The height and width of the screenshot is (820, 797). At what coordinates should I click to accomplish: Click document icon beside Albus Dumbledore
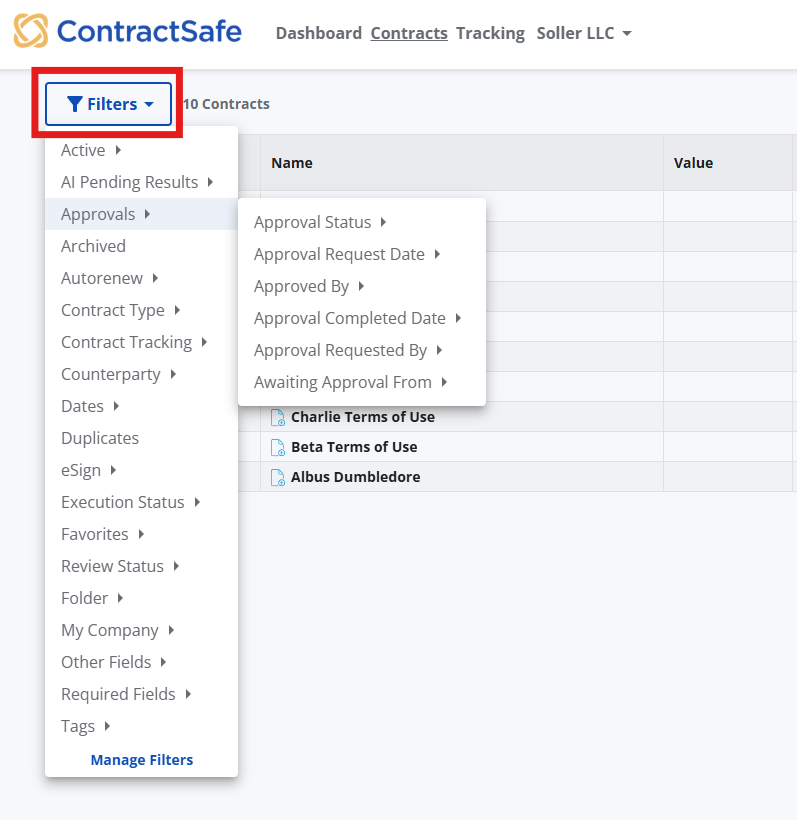[x=278, y=477]
